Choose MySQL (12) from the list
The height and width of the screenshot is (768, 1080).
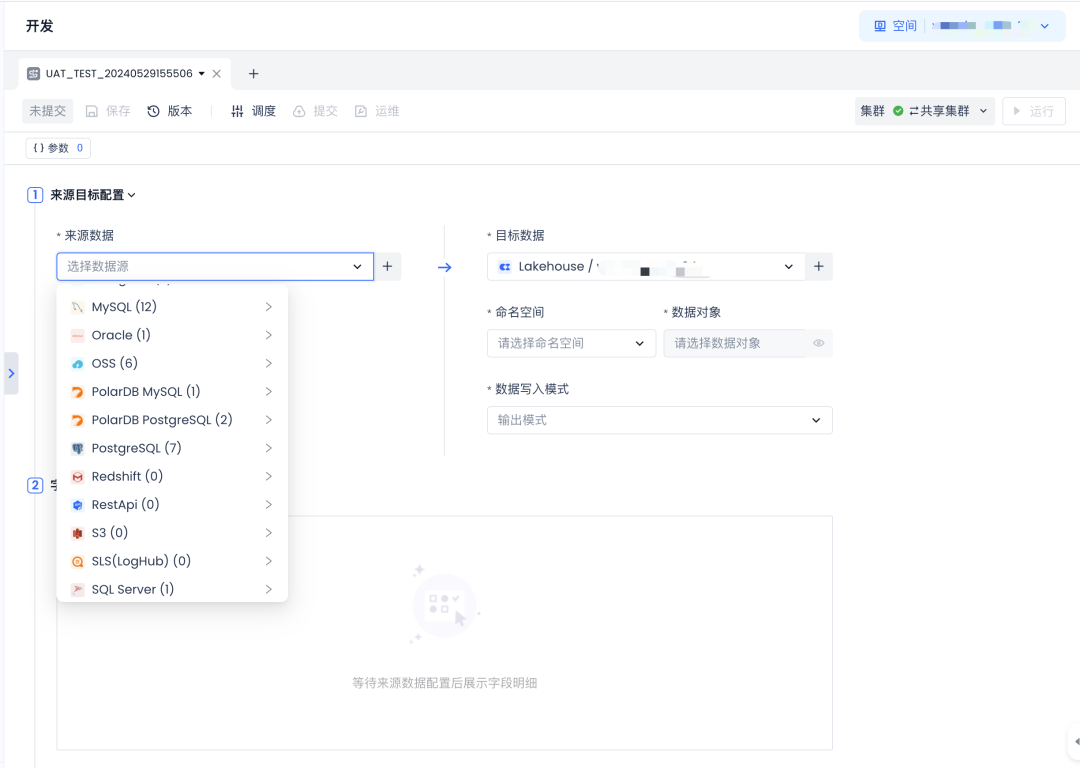click(172, 307)
